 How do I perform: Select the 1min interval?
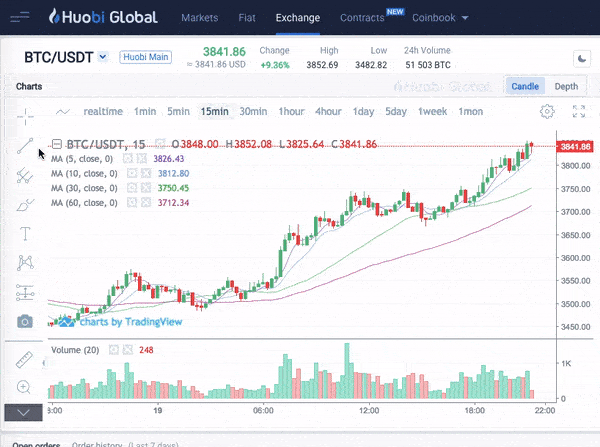(x=145, y=111)
